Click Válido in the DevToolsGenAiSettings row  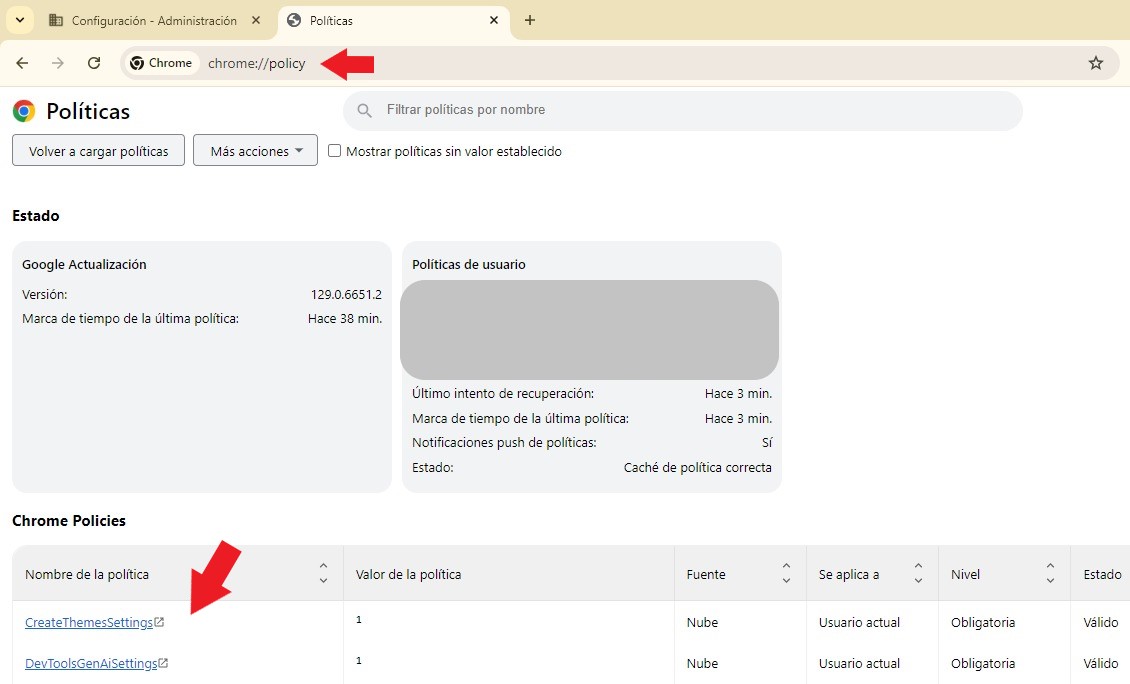[1100, 664]
